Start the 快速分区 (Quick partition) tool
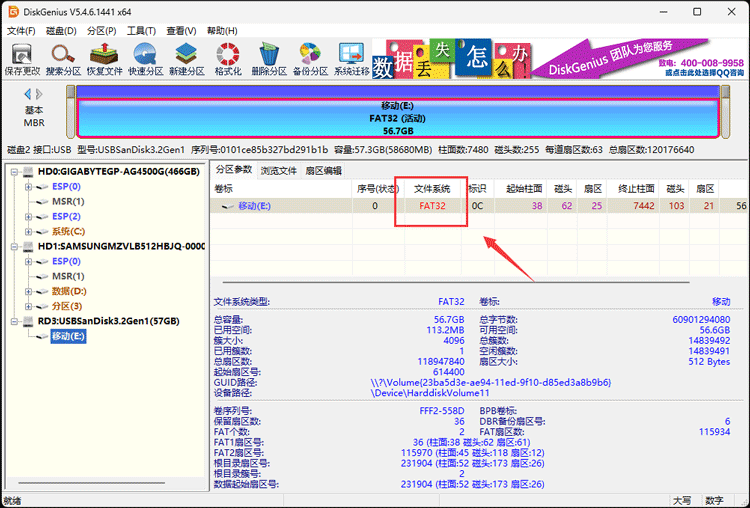750x508 pixels. point(145,59)
